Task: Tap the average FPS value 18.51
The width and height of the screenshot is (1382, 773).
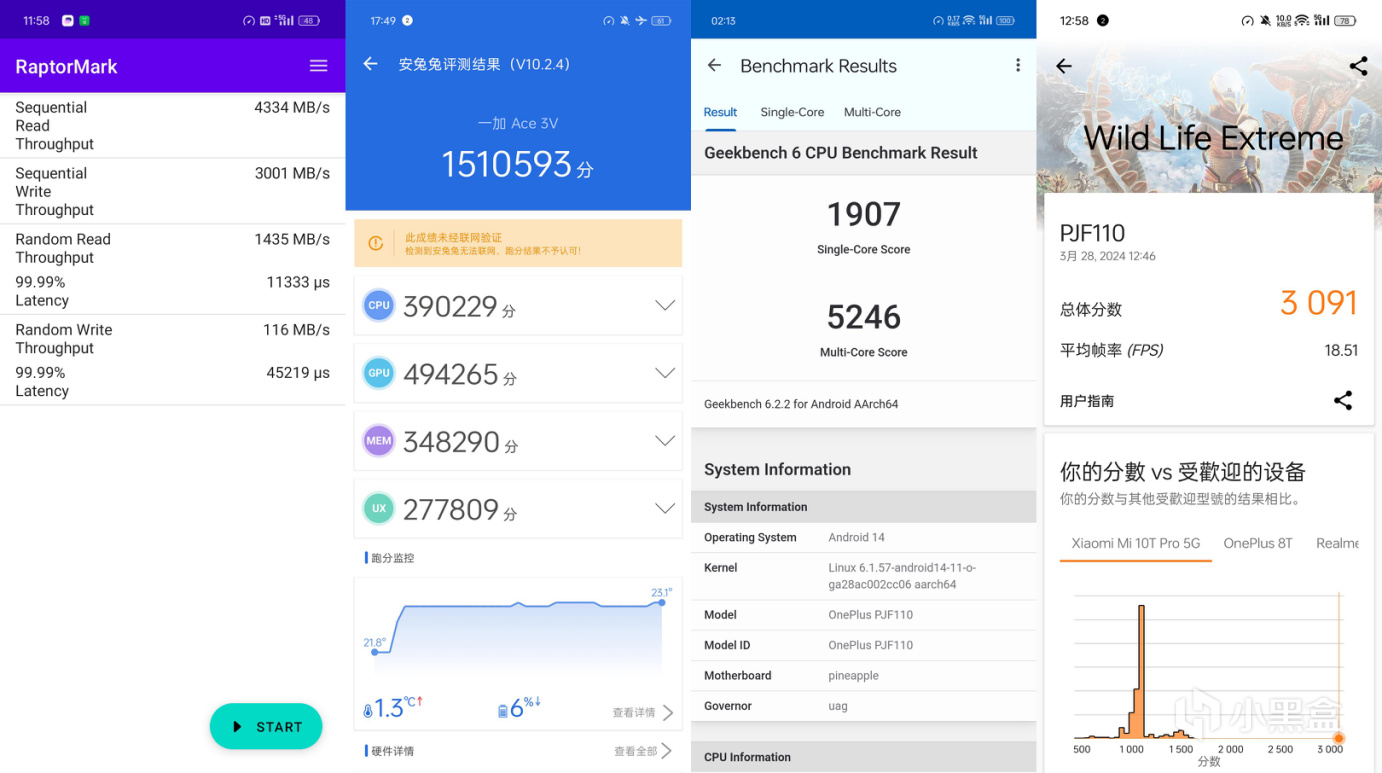Action: point(1341,350)
